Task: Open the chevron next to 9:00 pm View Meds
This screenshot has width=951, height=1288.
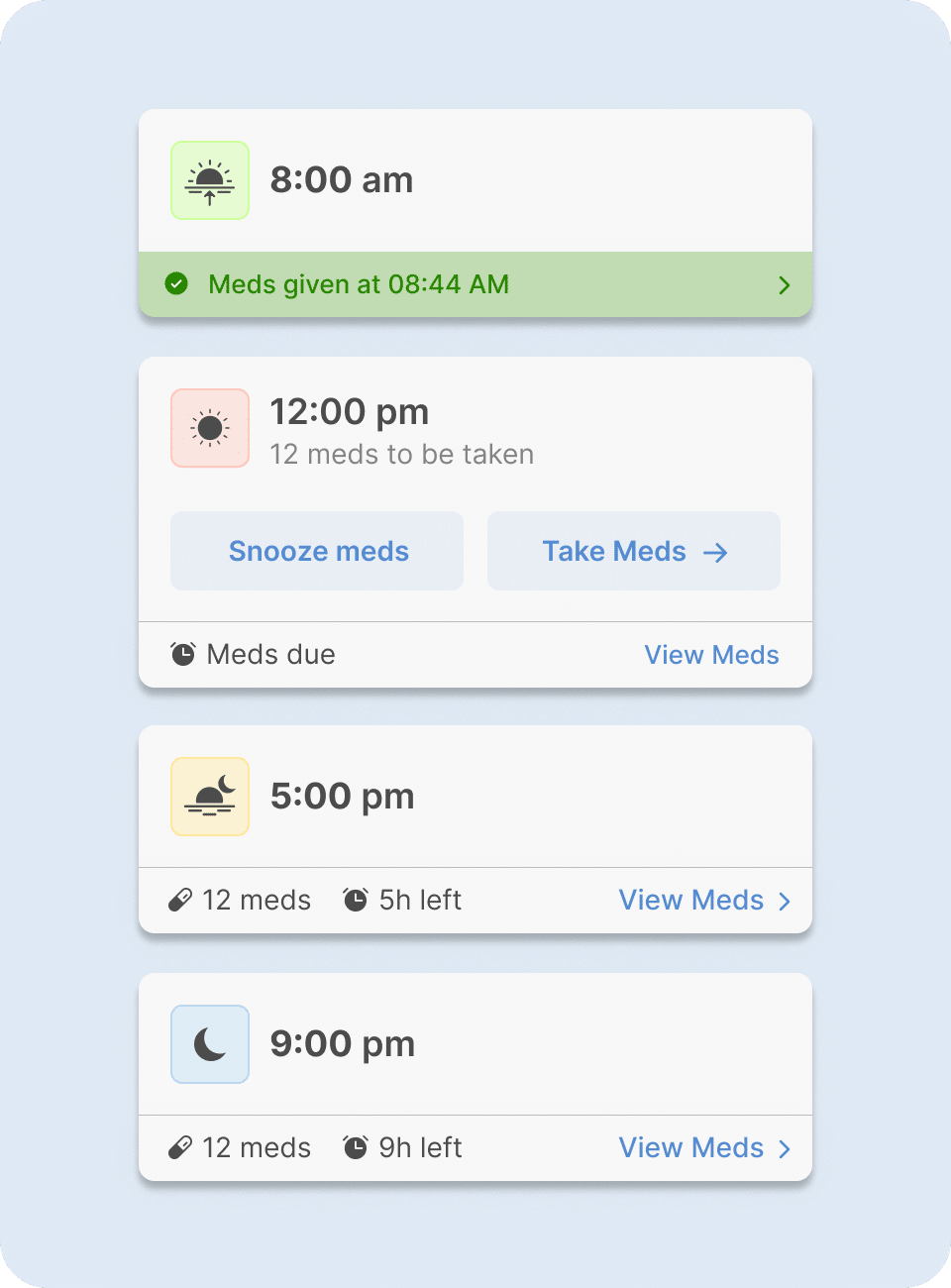Action: click(x=785, y=1148)
